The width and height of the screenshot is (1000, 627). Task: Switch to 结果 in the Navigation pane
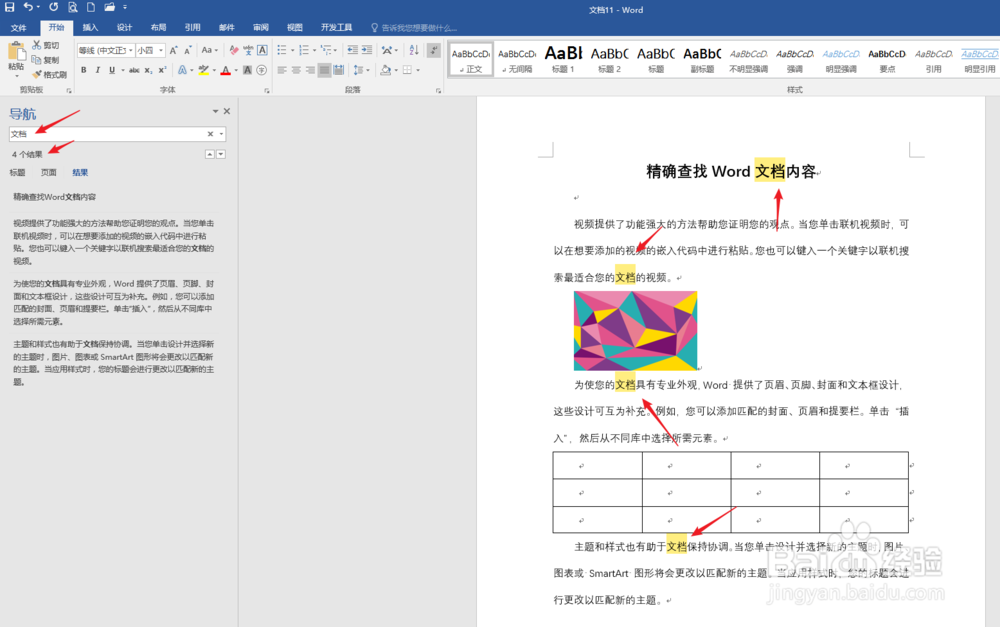click(80, 172)
